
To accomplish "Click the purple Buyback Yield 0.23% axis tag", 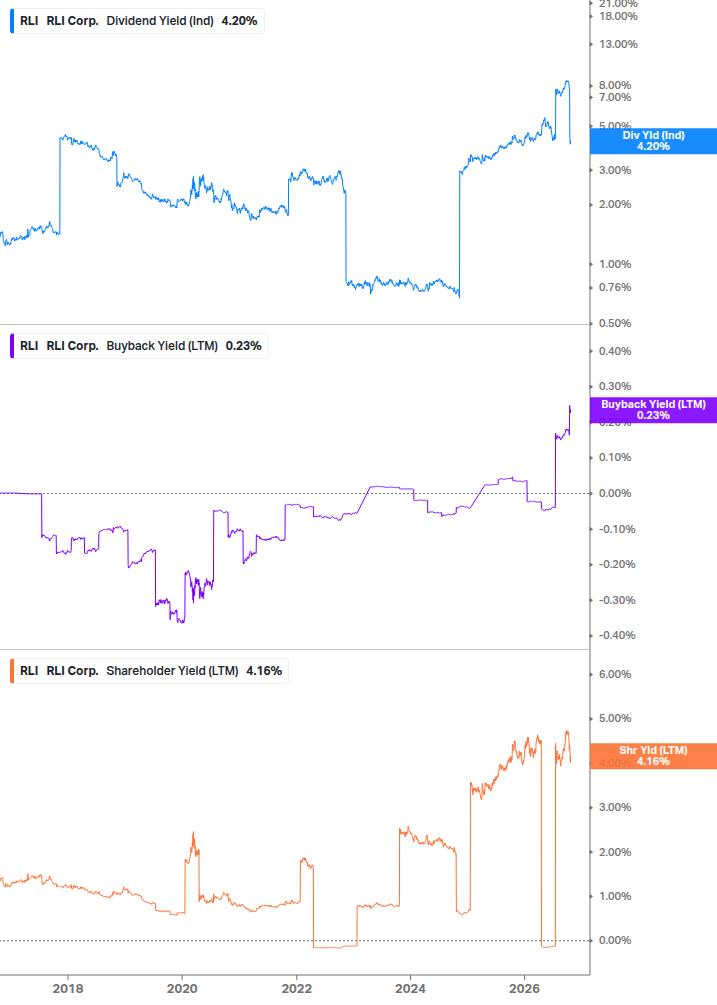I will (x=653, y=410).
